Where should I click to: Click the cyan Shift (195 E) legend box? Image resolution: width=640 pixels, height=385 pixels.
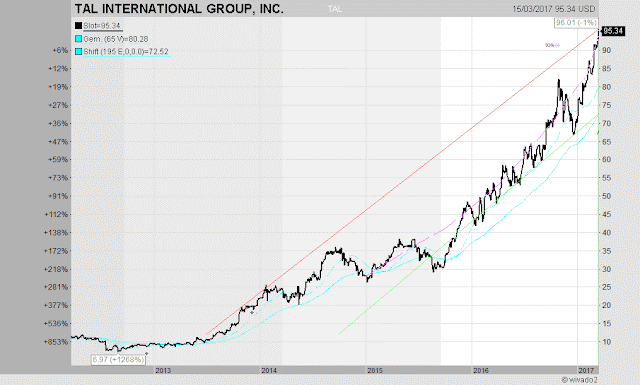(78, 51)
